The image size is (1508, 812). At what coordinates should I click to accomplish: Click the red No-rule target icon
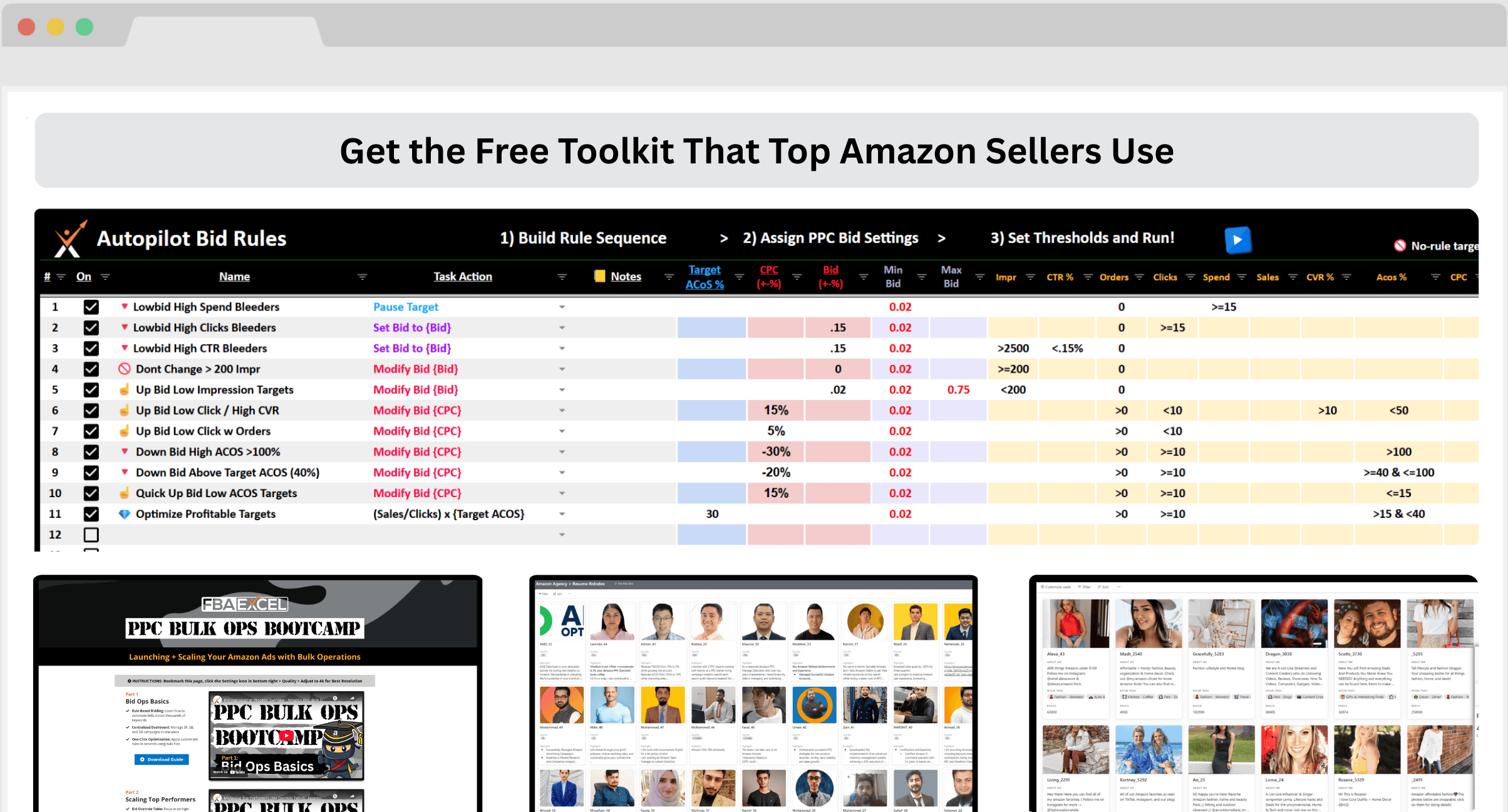coord(1400,246)
